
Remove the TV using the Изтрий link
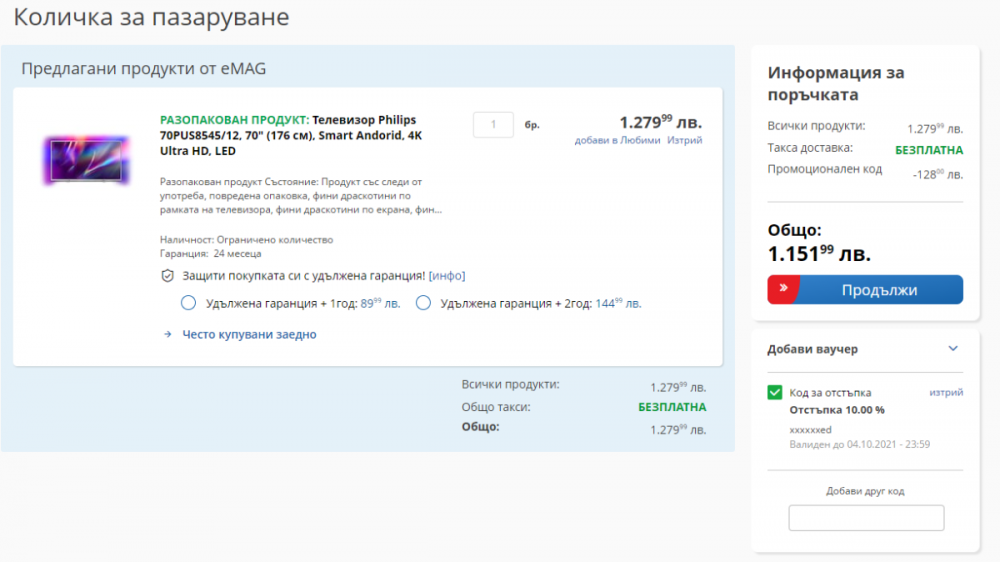click(x=685, y=141)
